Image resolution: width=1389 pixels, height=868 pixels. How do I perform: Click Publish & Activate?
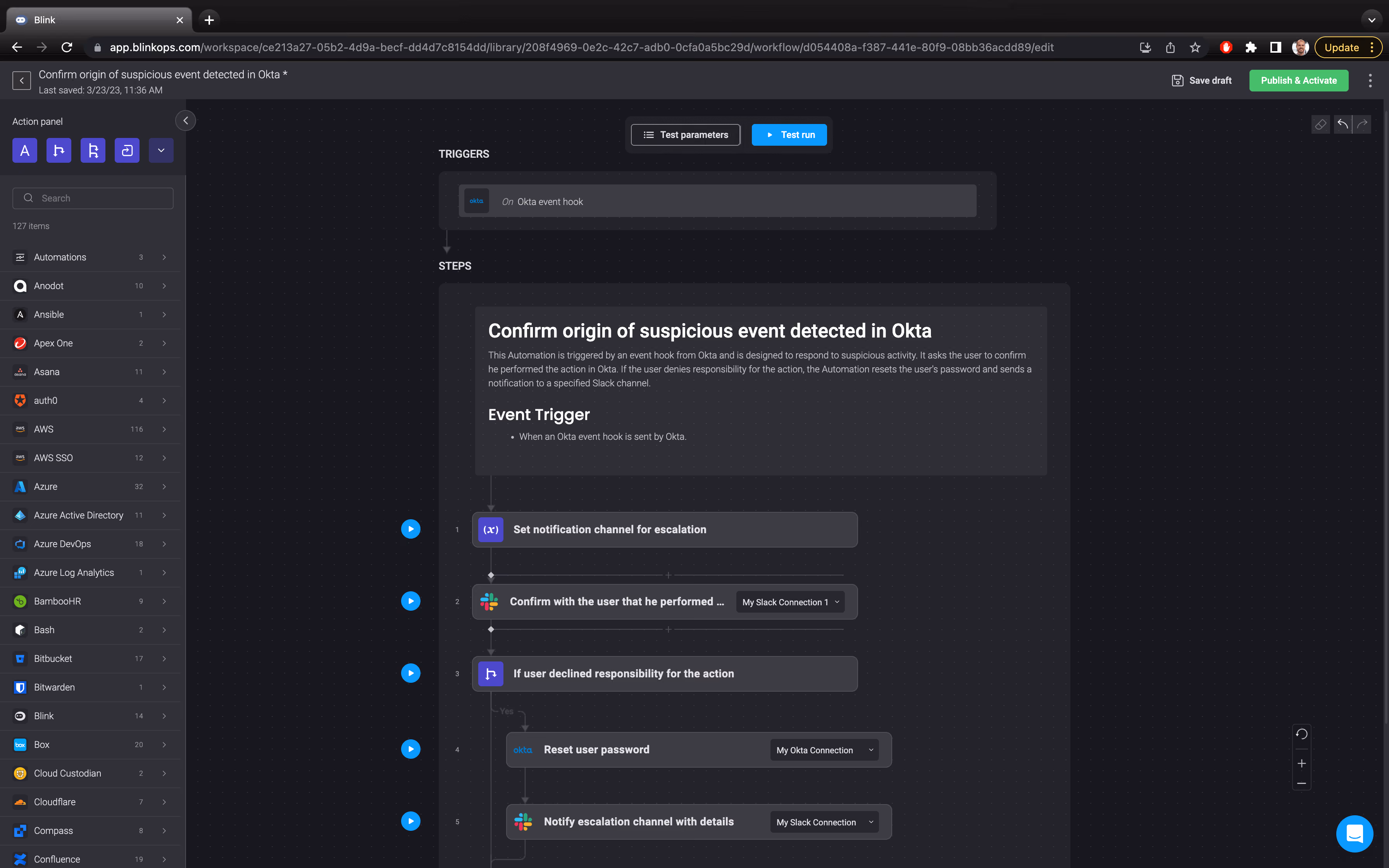click(1299, 80)
